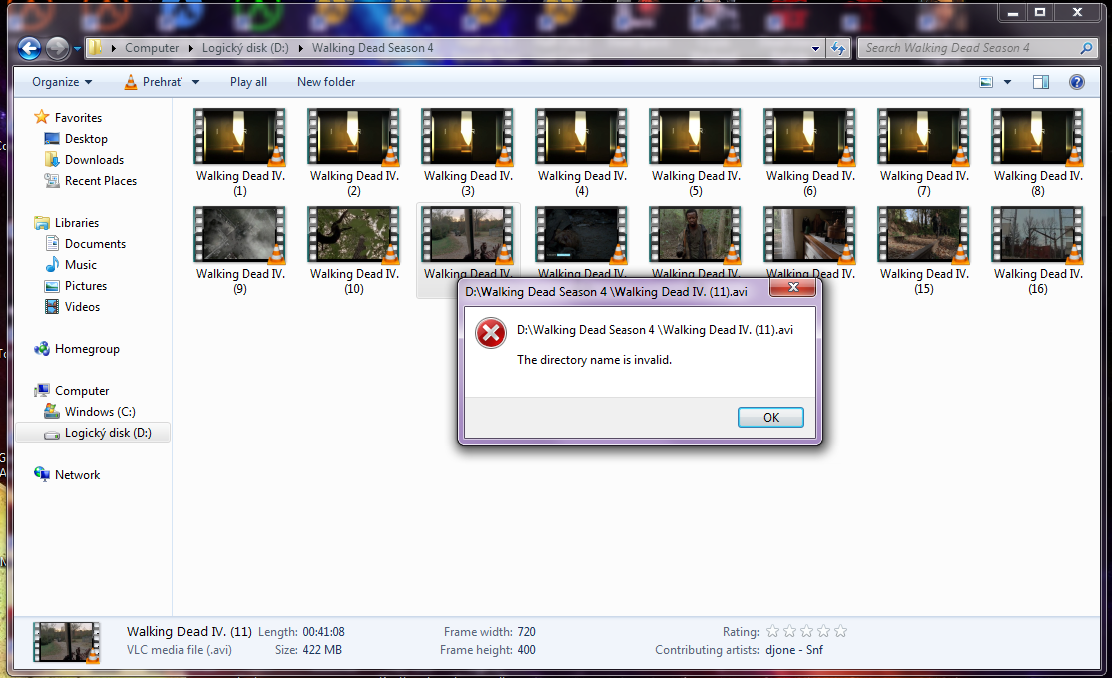Click the details pane video thumbnail
The image size is (1112, 678).
(67, 643)
